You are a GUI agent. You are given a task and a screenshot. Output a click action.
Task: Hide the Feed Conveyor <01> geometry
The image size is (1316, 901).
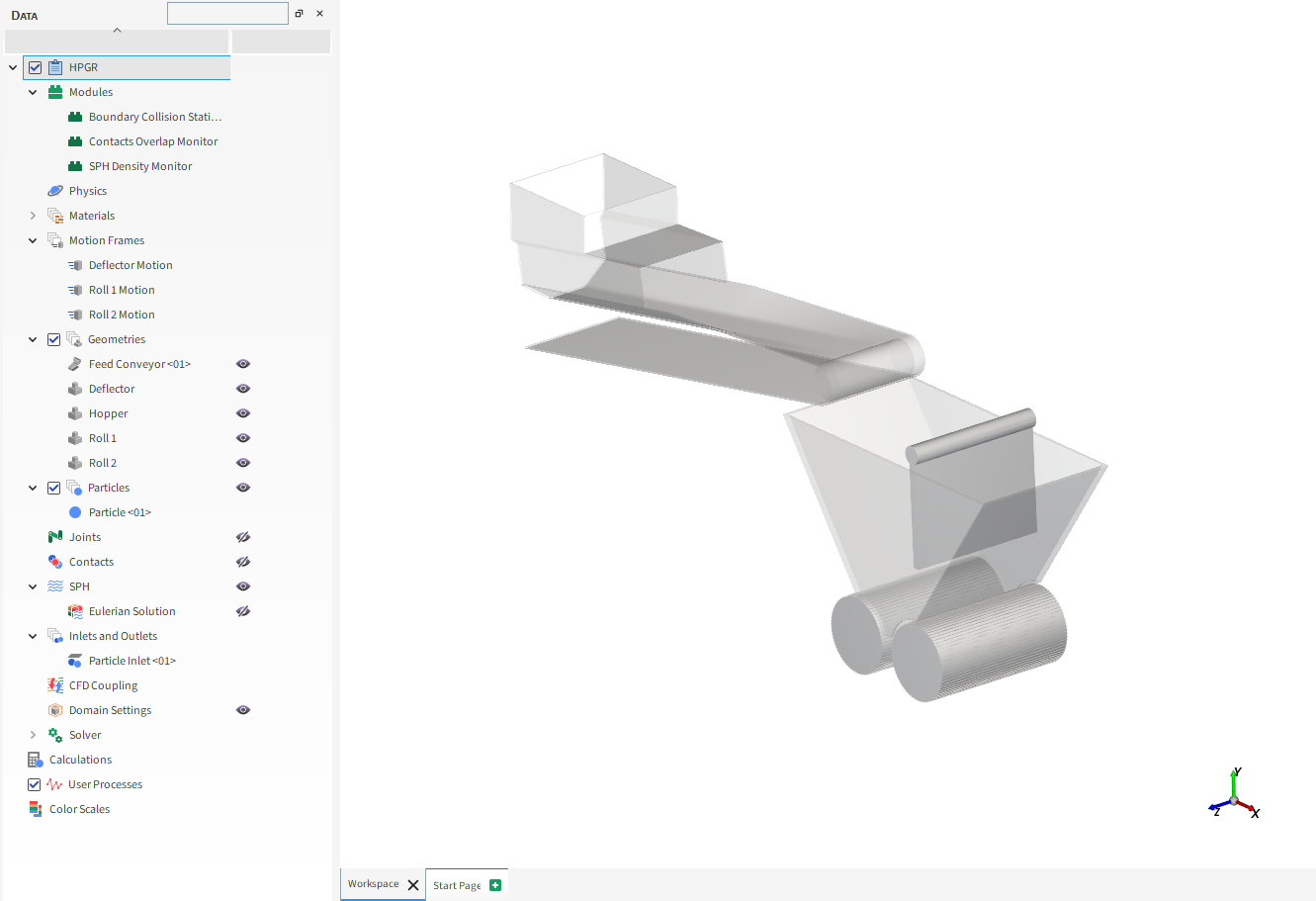click(x=243, y=364)
